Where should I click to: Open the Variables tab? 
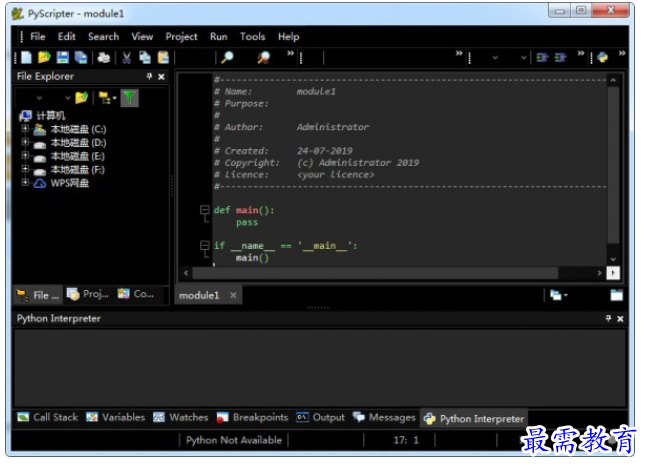click(116, 417)
